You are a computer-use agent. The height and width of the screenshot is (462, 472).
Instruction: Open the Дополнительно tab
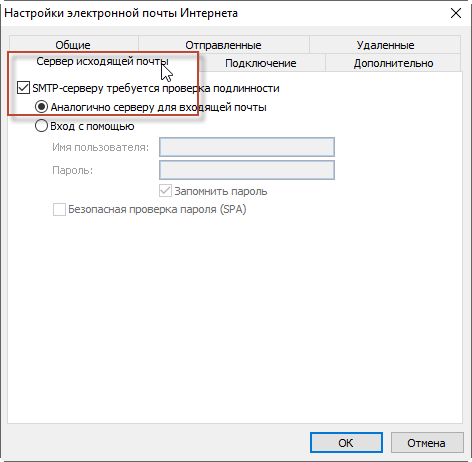click(x=393, y=63)
